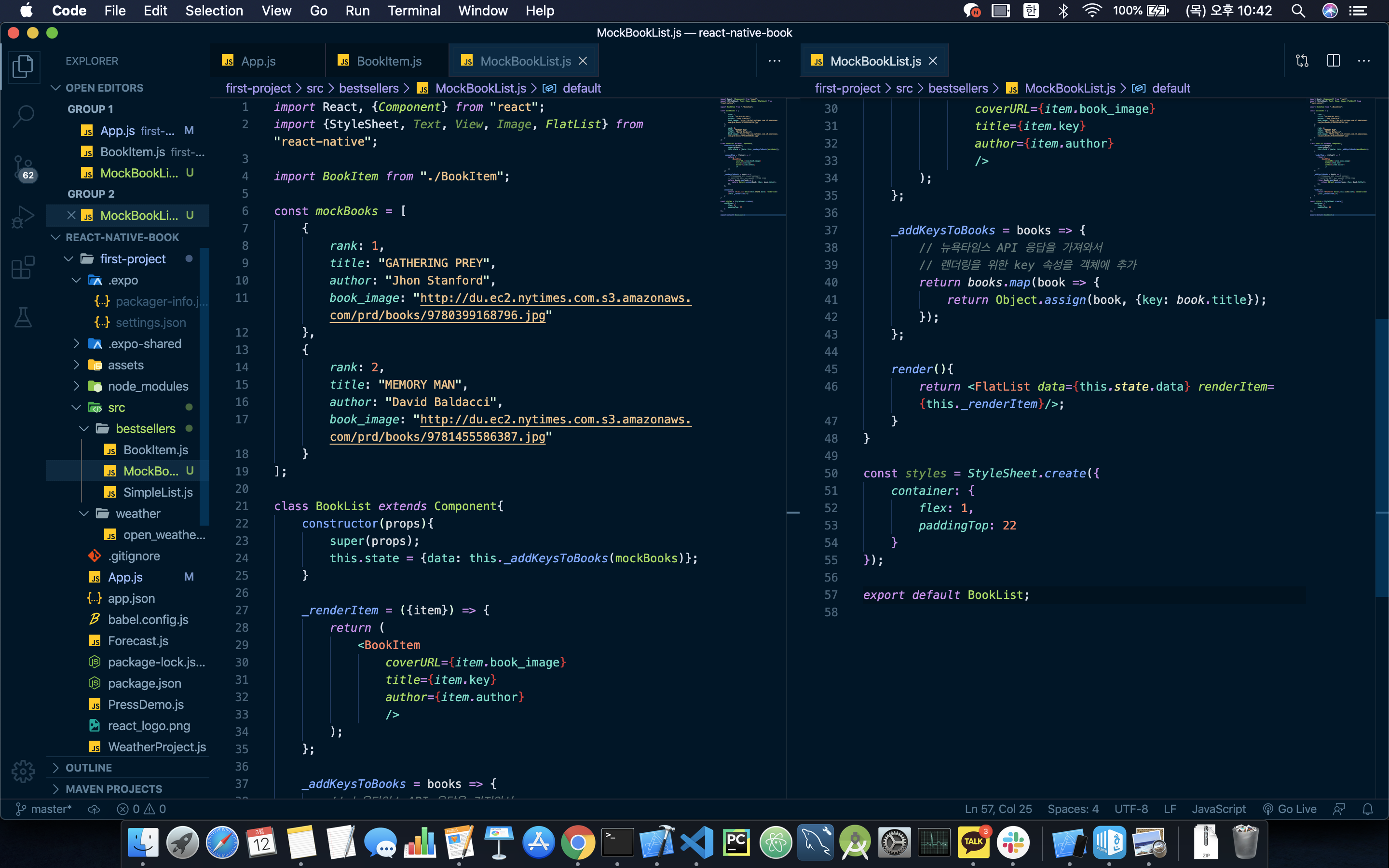Toggle Go Live server in status bar

(x=1290, y=809)
